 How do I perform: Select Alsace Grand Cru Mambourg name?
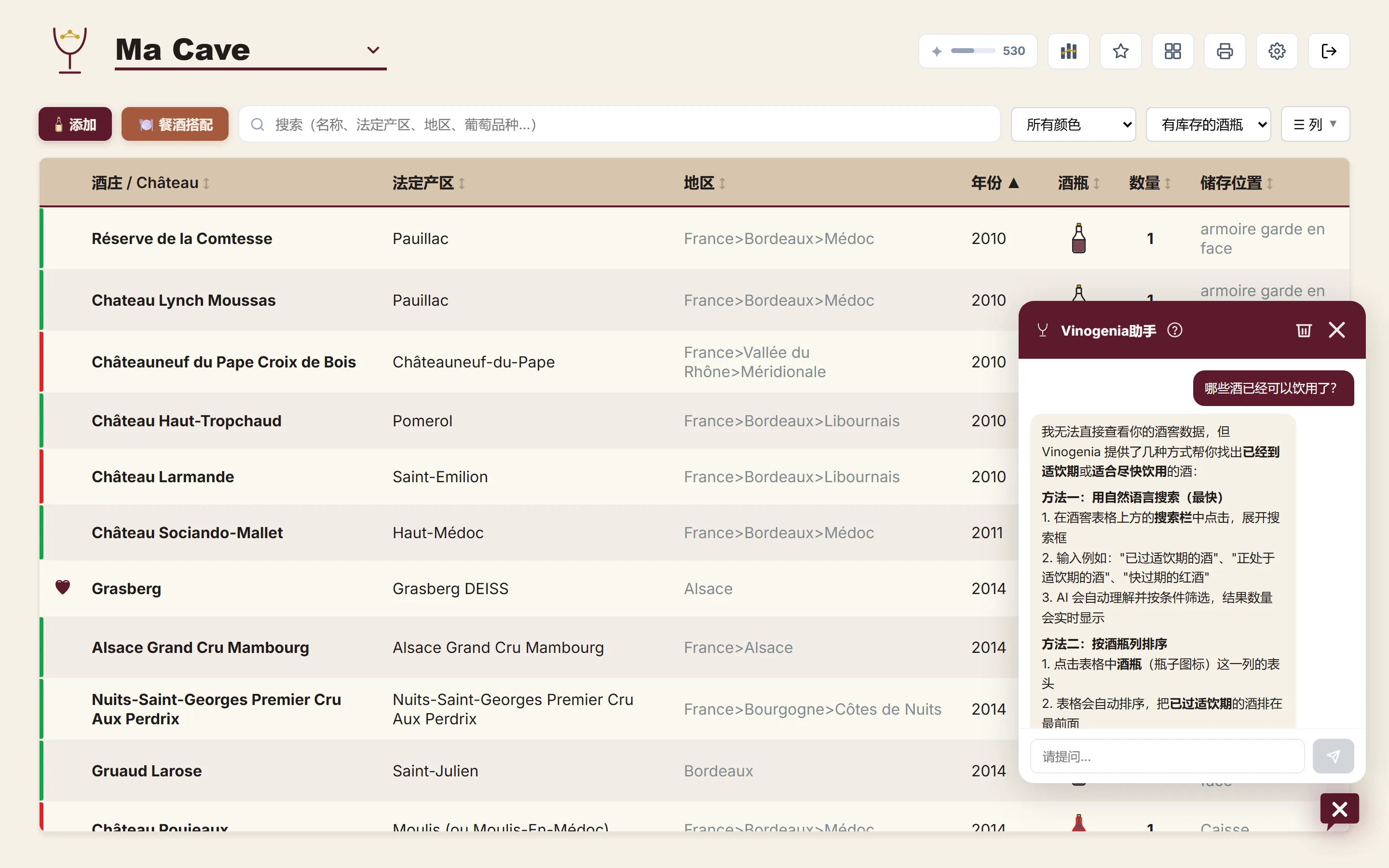[x=200, y=648]
